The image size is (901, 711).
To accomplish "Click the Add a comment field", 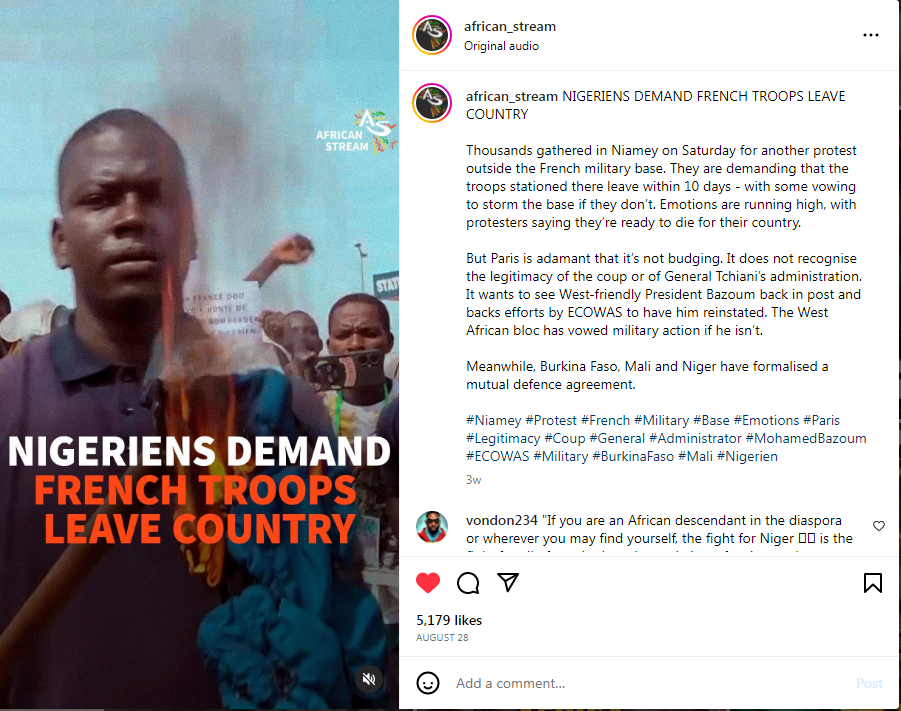I will pyautogui.click(x=649, y=683).
